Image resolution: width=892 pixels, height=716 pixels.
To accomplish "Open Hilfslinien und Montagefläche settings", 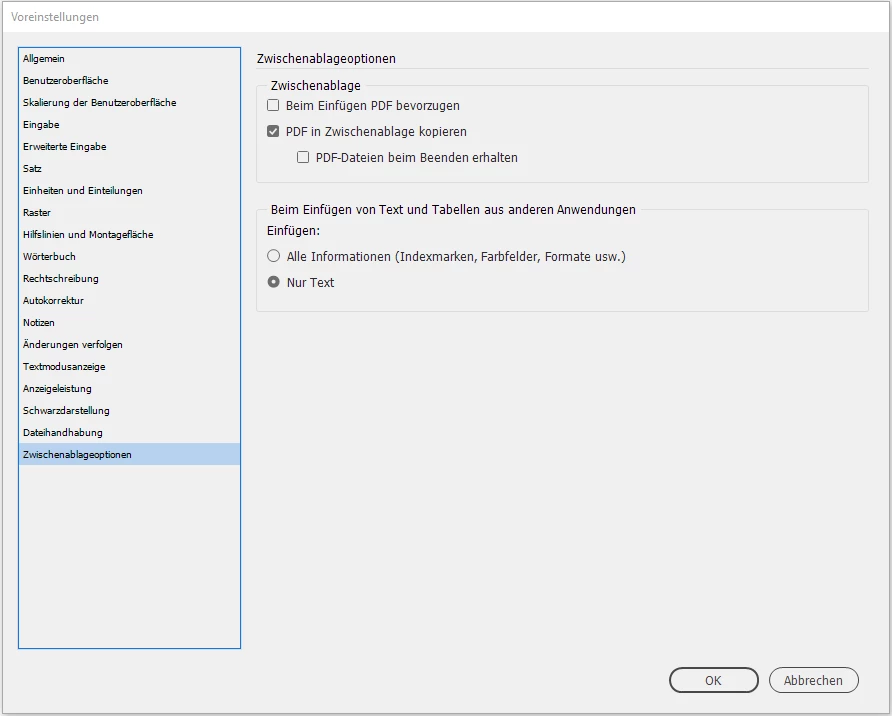I will (129, 234).
